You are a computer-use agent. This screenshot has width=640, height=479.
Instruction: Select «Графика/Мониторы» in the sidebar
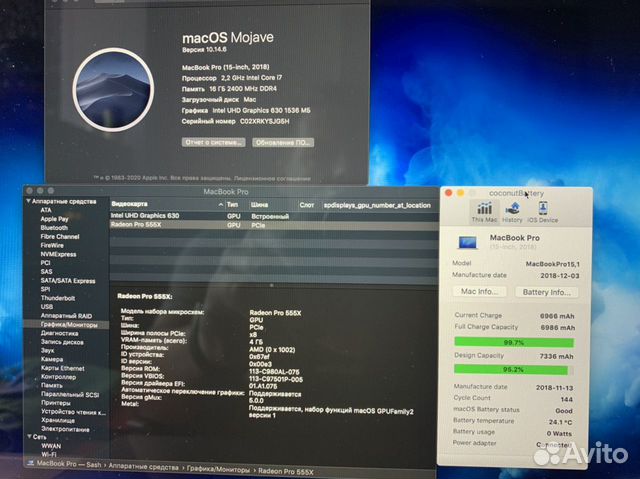[69, 325]
